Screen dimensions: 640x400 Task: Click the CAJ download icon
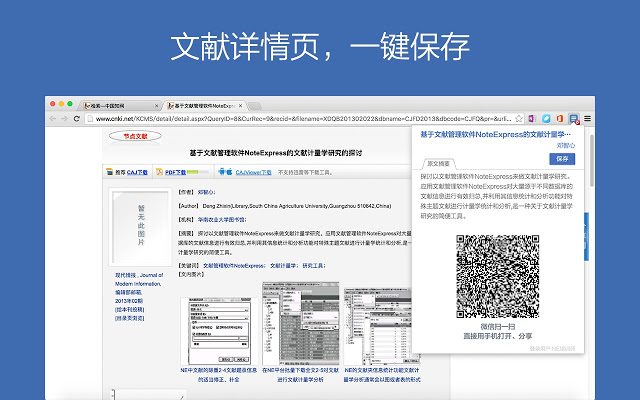109,172
